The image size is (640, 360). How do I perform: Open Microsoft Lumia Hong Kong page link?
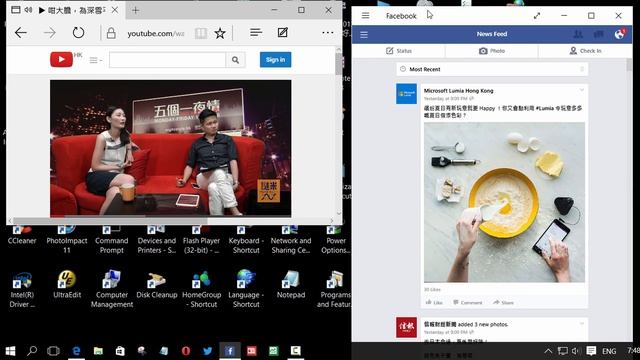click(458, 91)
